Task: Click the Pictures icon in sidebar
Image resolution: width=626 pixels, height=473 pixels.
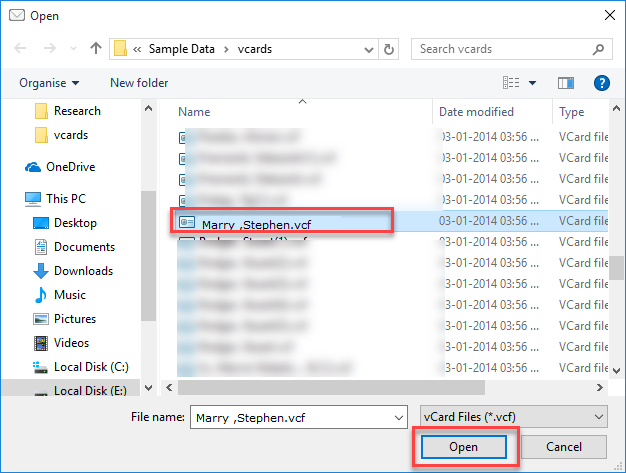Action: [x=41, y=319]
